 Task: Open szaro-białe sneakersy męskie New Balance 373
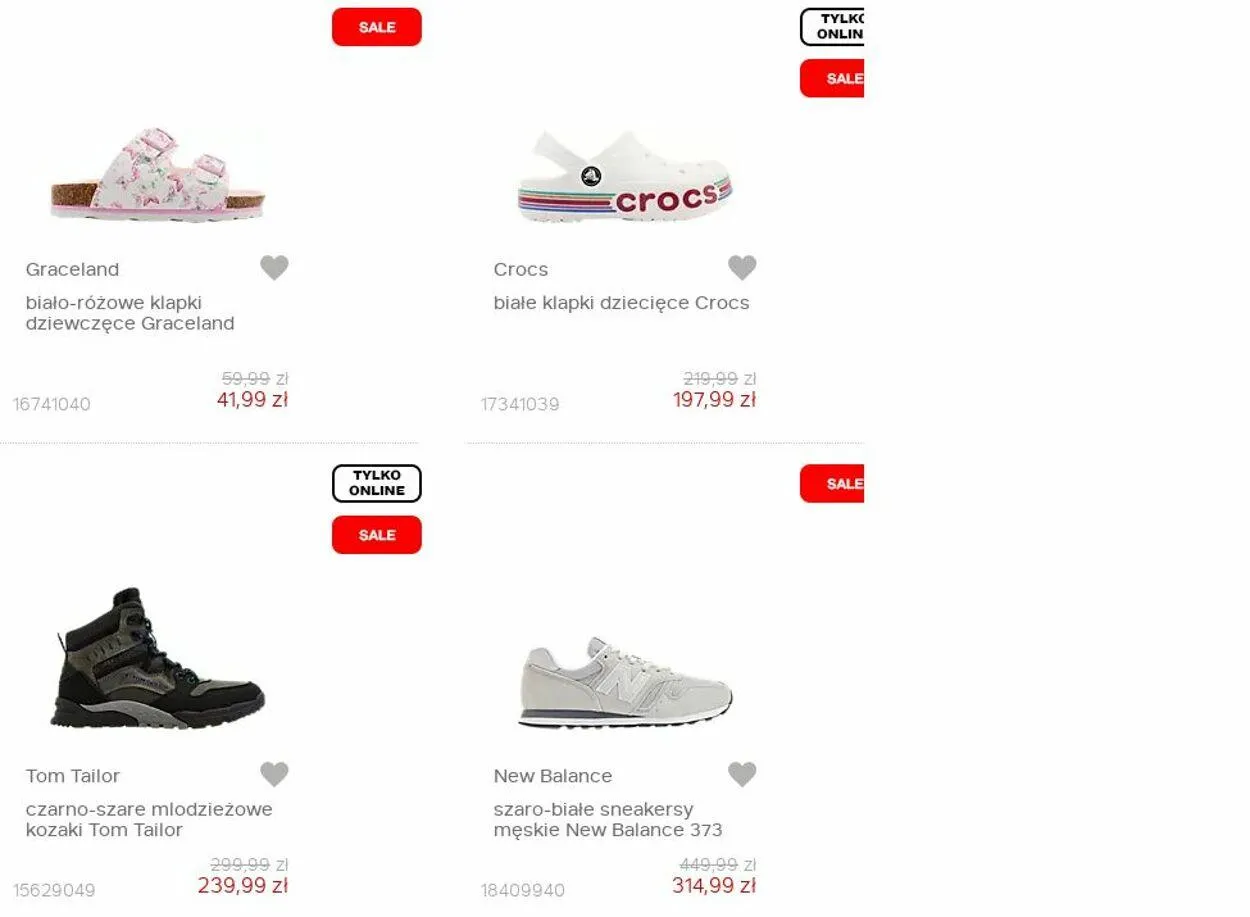(608, 820)
